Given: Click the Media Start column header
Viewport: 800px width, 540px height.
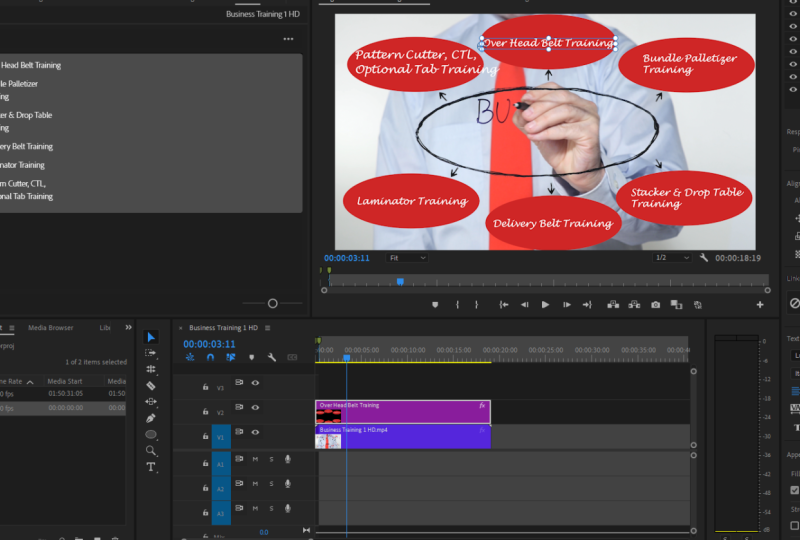Looking at the screenshot, I should 65,381.
